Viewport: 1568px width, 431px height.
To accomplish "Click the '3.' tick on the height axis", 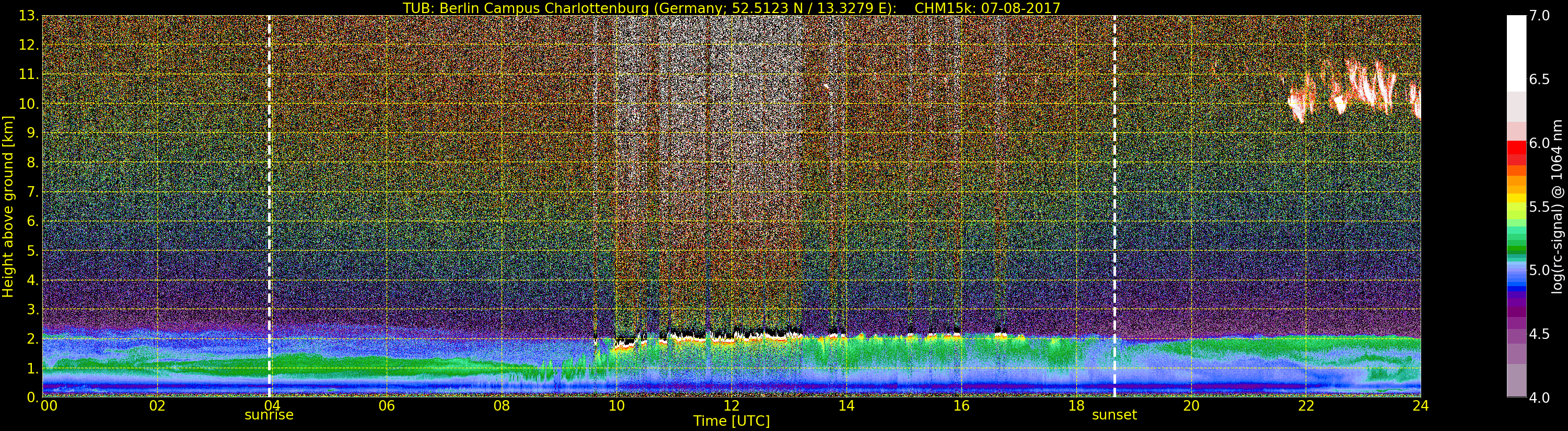I will pos(33,309).
